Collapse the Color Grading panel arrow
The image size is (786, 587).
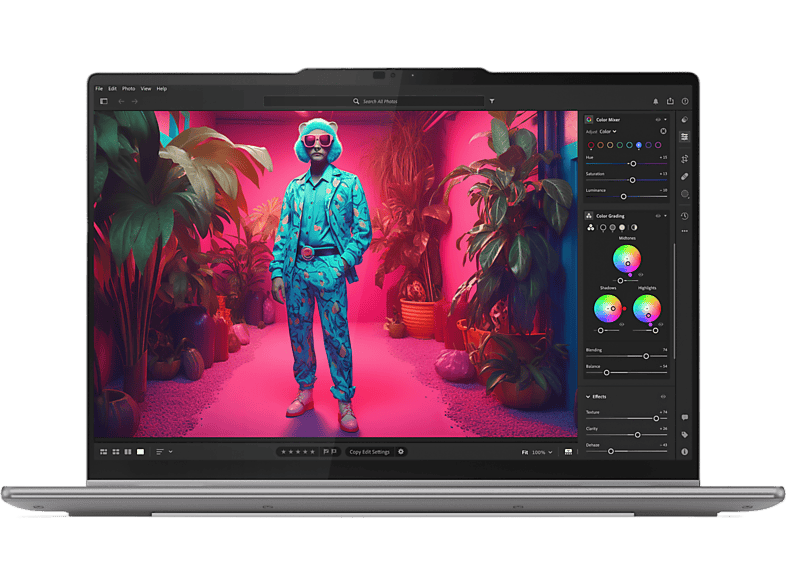click(x=666, y=216)
